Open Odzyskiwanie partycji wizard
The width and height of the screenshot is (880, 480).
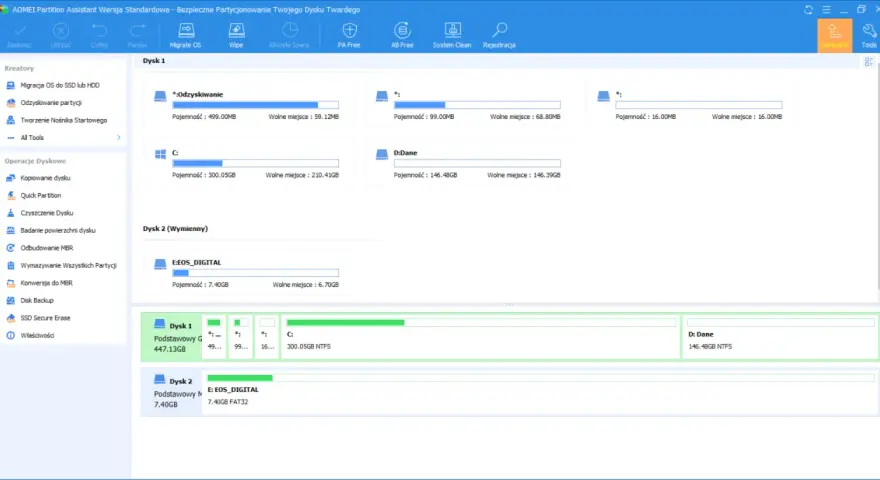[x=51, y=103]
